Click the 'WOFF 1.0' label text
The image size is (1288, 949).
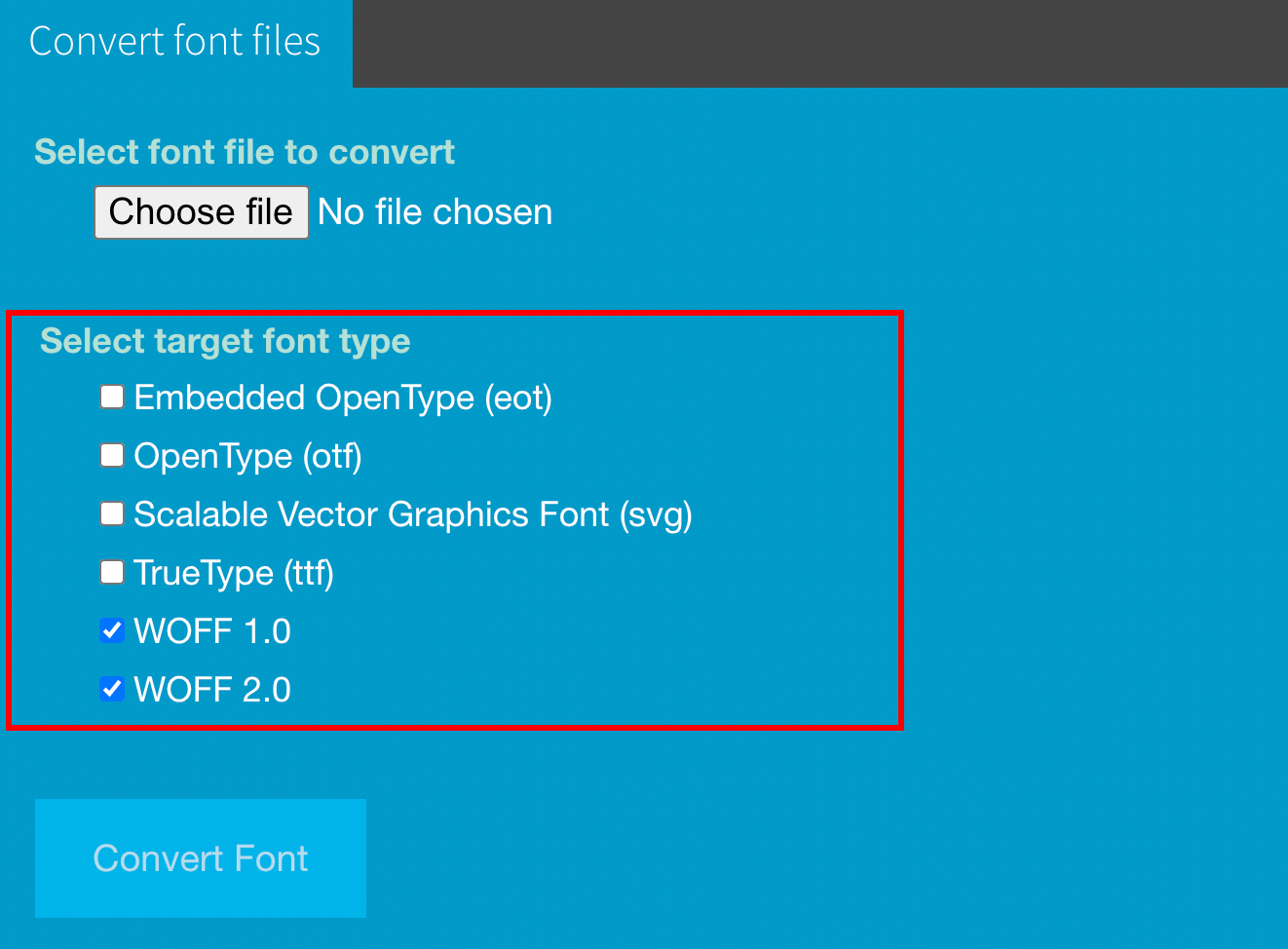[x=212, y=631]
